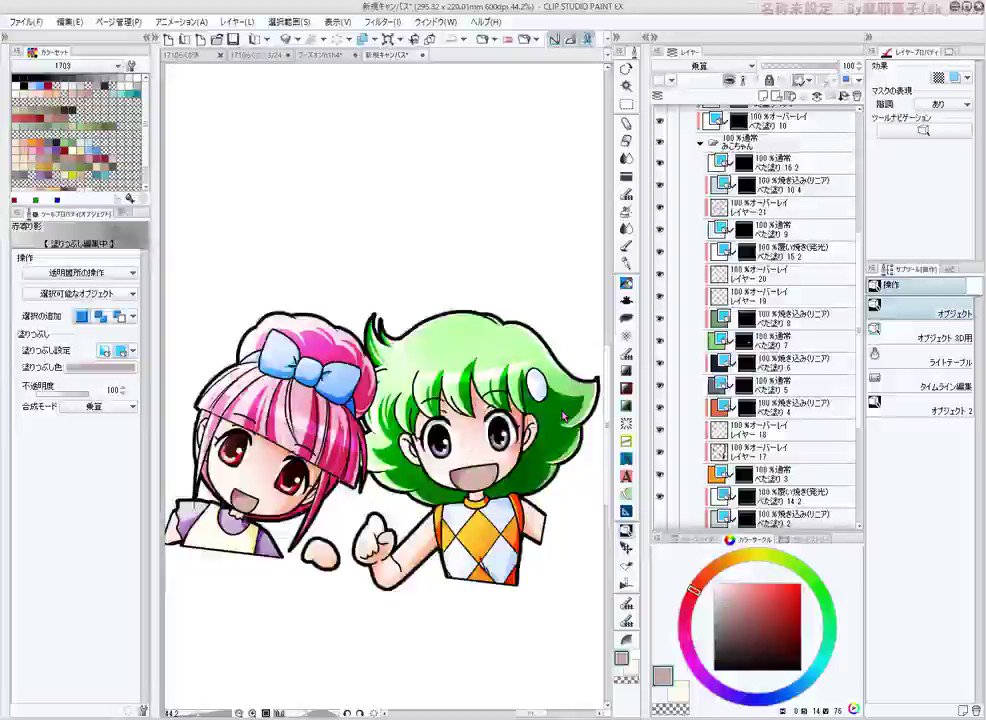Image resolution: width=986 pixels, height=720 pixels.
Task: Hide the みこちゃん folder layer
Action: tap(660, 142)
